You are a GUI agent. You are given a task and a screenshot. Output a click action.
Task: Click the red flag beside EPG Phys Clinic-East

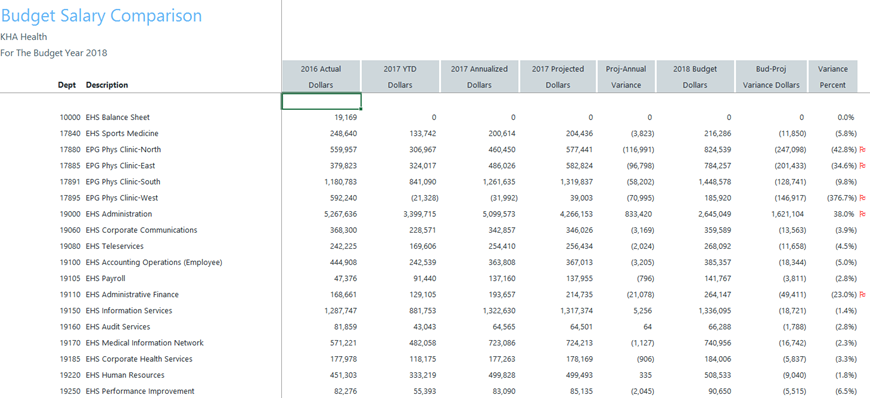coord(862,166)
